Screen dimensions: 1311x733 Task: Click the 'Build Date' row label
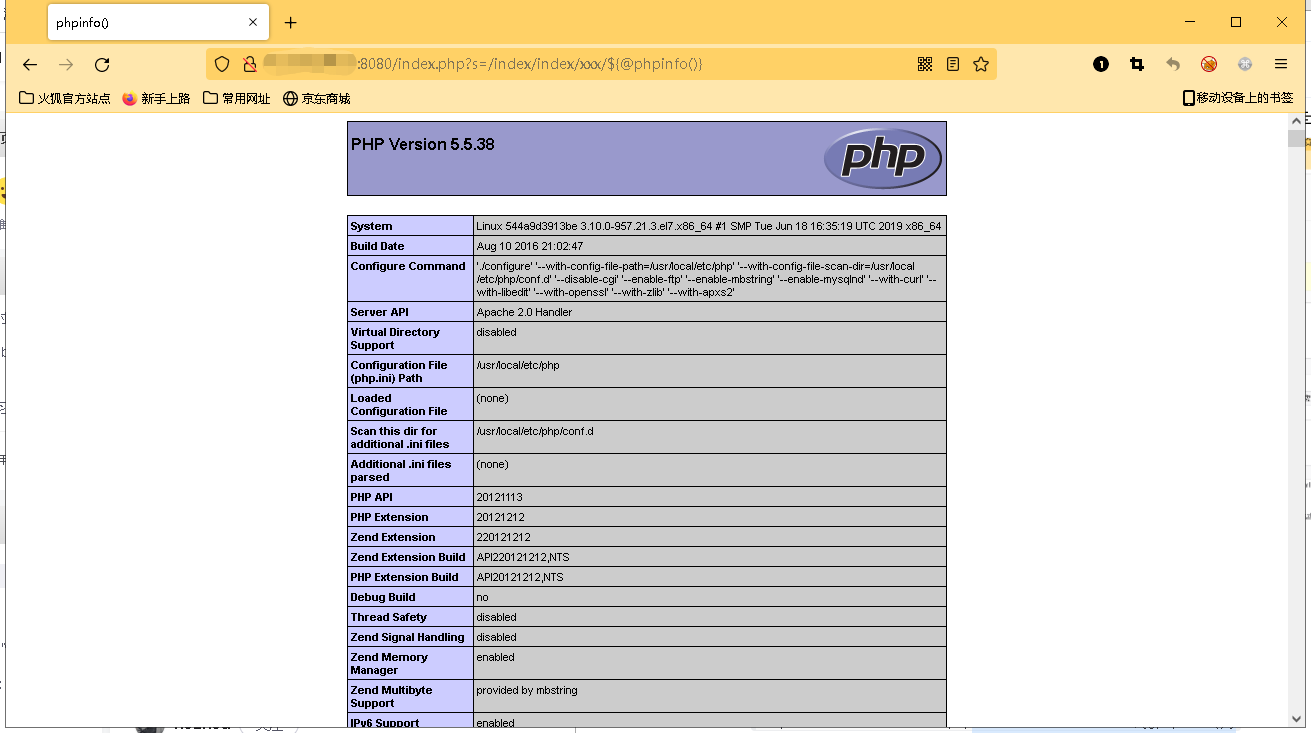pyautogui.click(x=377, y=246)
